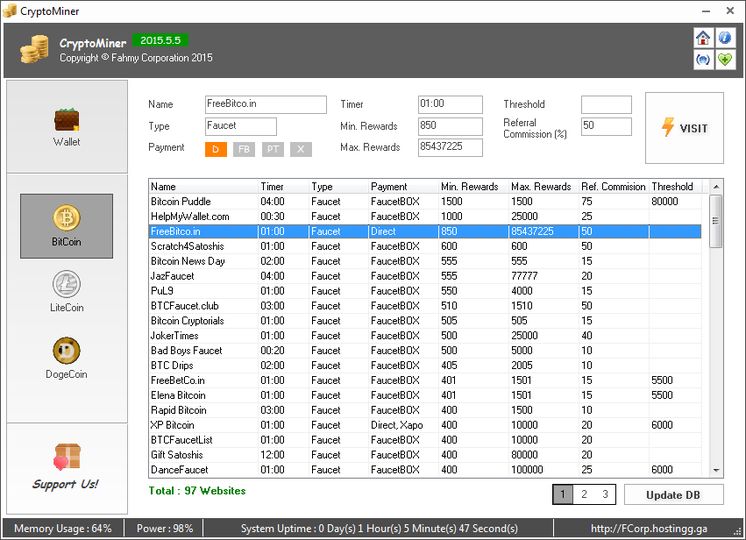This screenshot has width=746, height=540.
Task: Select the Bitcoin Puddle row
Action: [x=425, y=201]
